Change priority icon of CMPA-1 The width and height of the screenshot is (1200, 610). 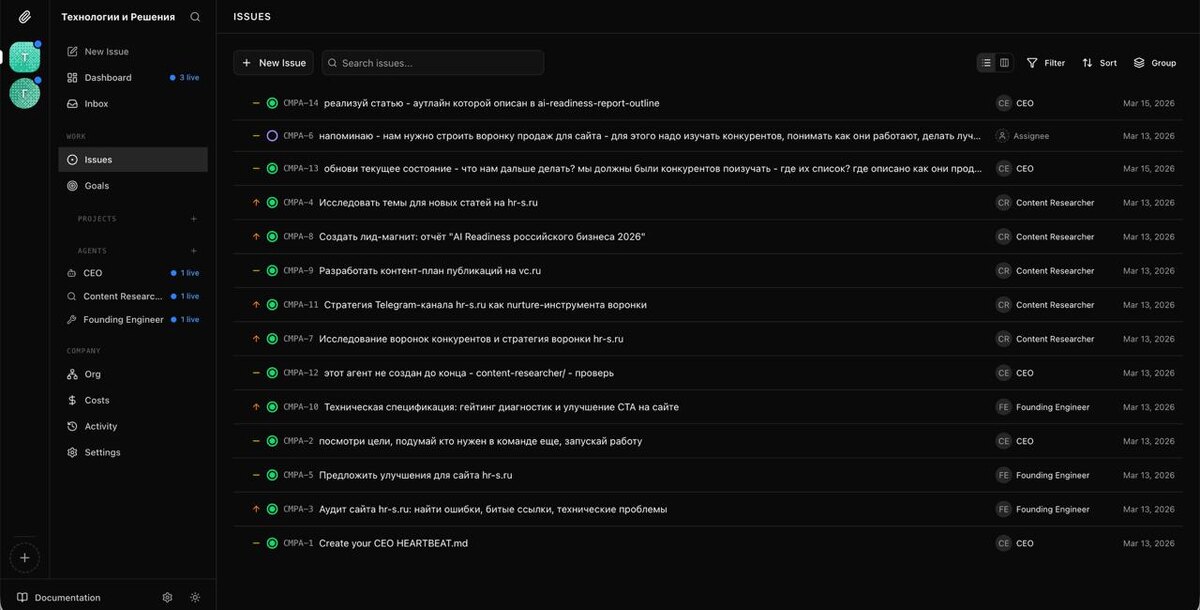(x=256, y=543)
